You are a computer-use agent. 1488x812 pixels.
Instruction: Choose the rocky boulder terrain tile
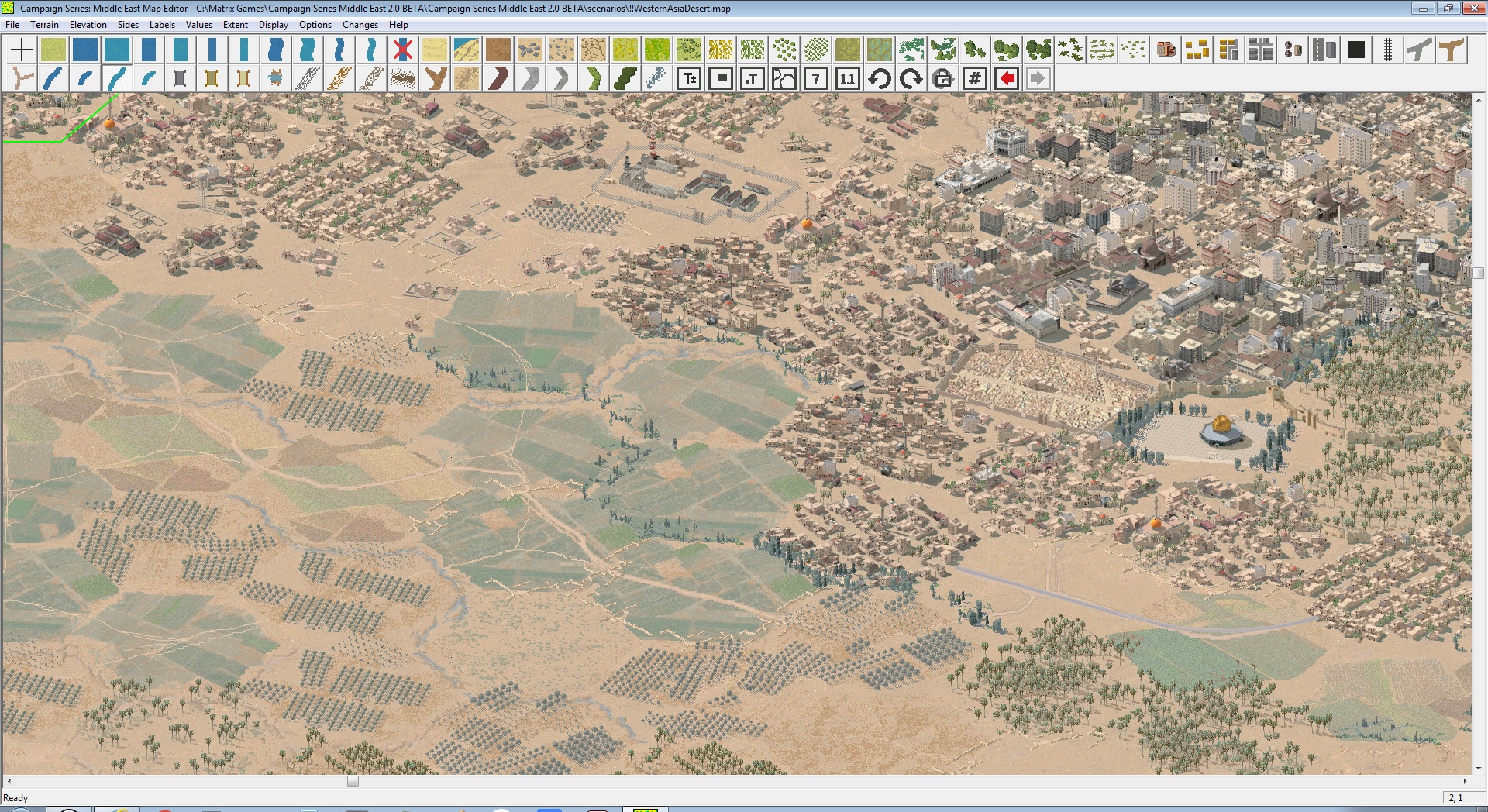click(529, 50)
